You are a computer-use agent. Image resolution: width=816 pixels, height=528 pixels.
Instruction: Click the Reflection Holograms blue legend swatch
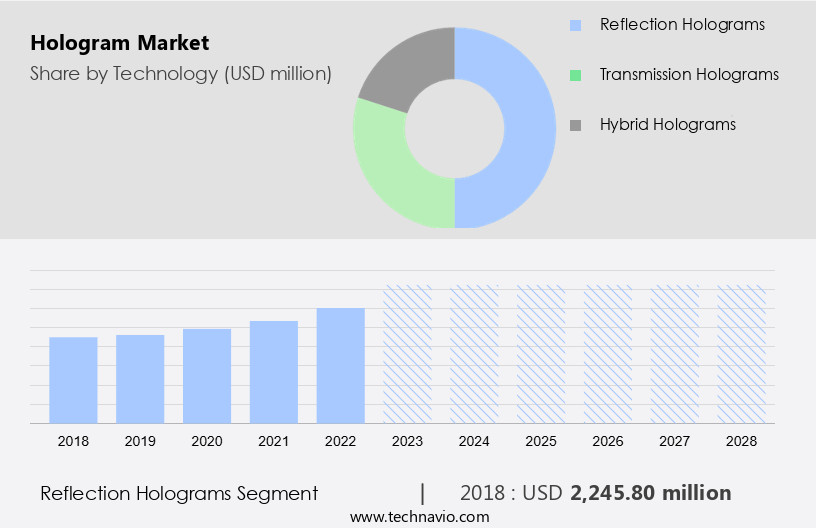coord(575,25)
